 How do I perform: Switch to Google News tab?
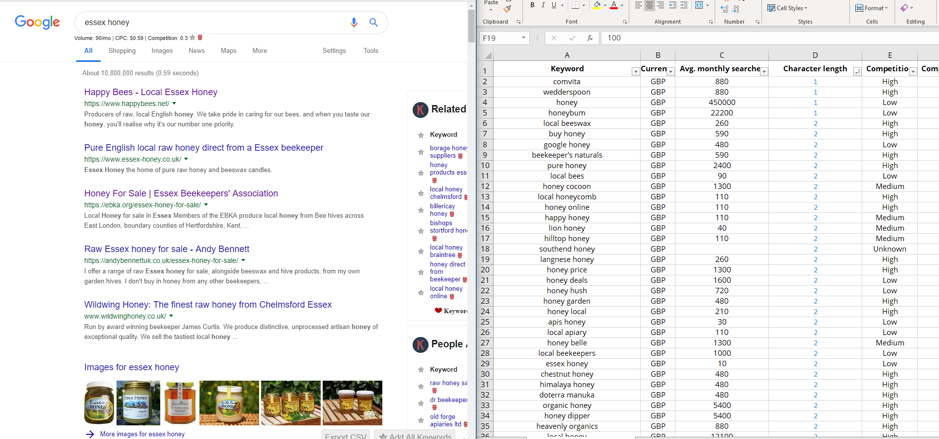(x=196, y=51)
